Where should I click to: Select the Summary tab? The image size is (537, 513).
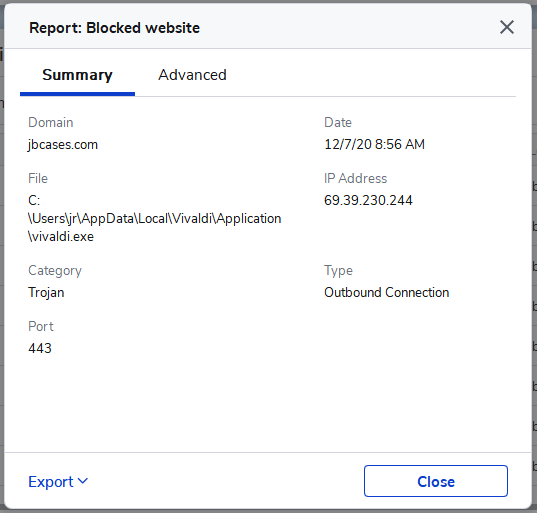(x=77, y=75)
